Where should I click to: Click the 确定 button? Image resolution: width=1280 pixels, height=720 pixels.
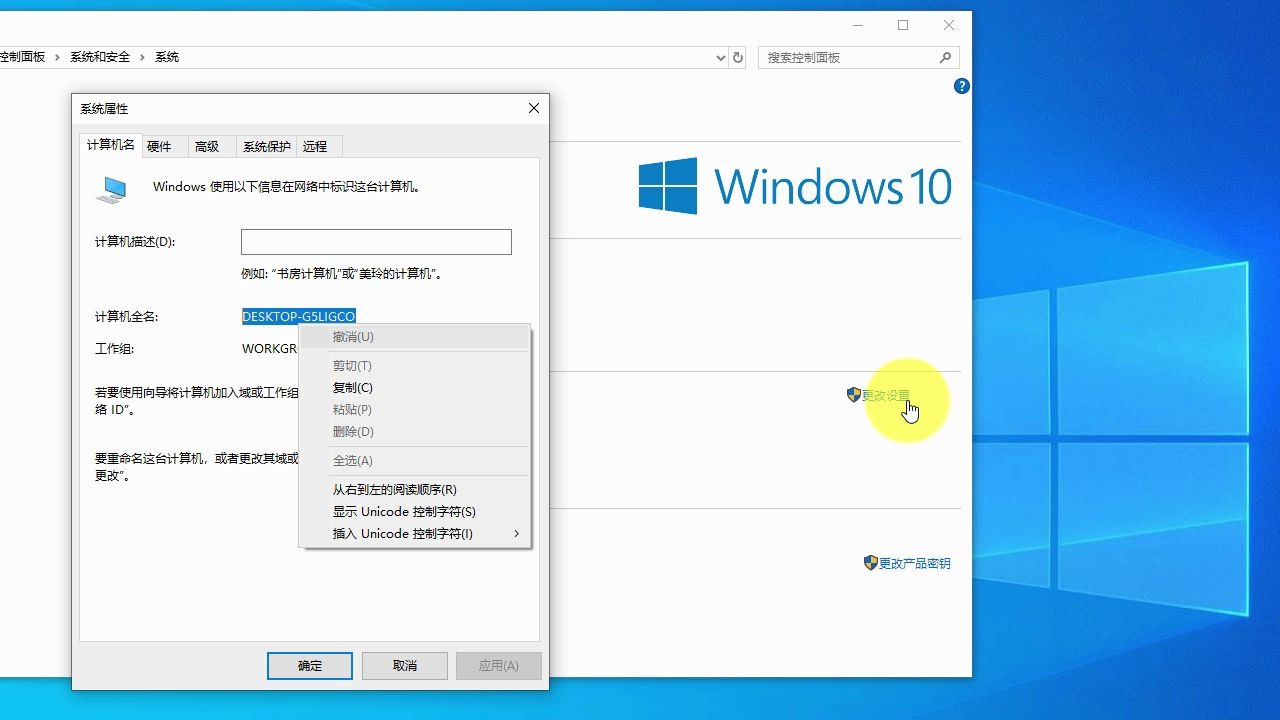310,666
